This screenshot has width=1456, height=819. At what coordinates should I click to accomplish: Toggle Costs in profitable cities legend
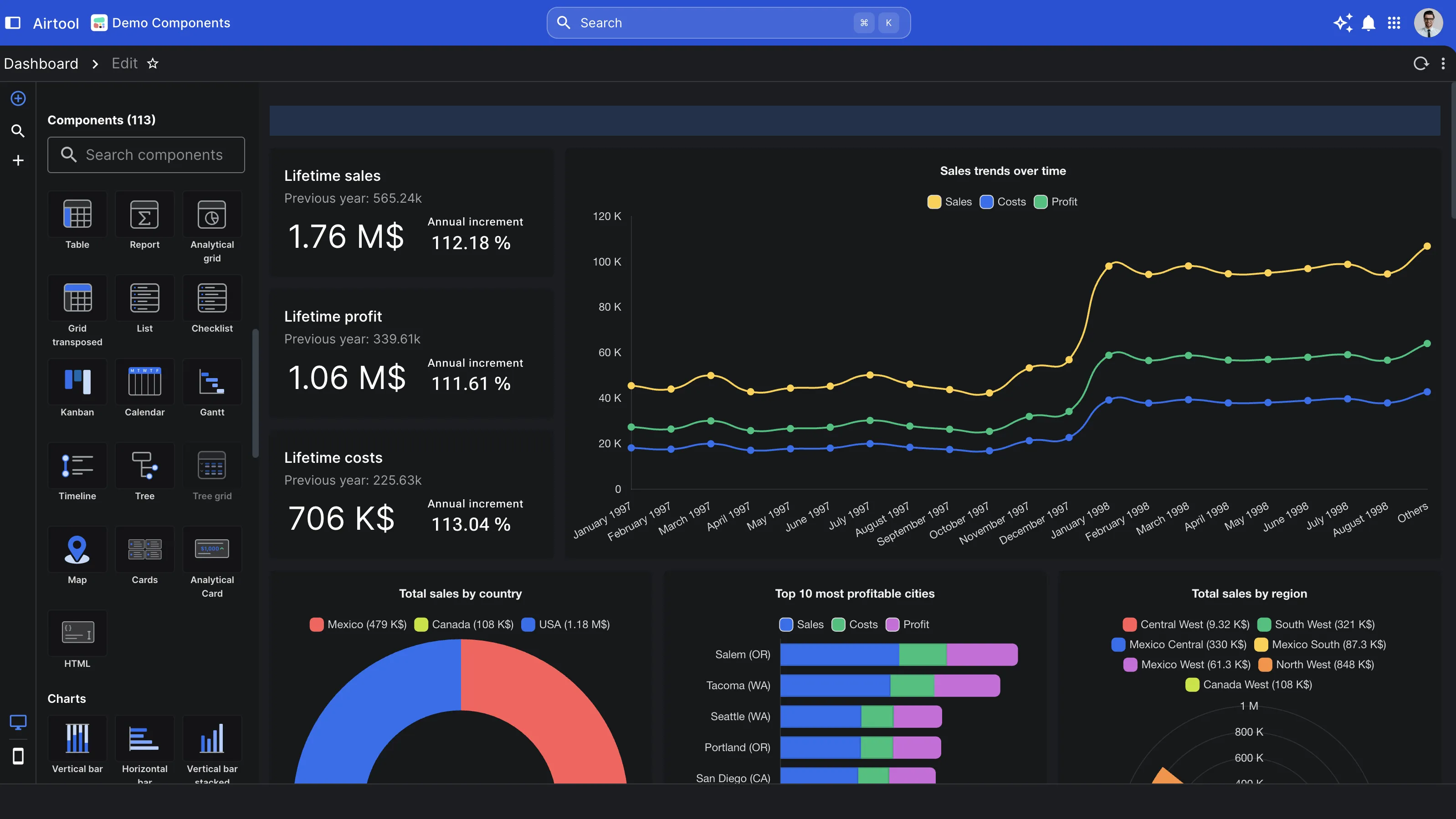[x=855, y=624]
